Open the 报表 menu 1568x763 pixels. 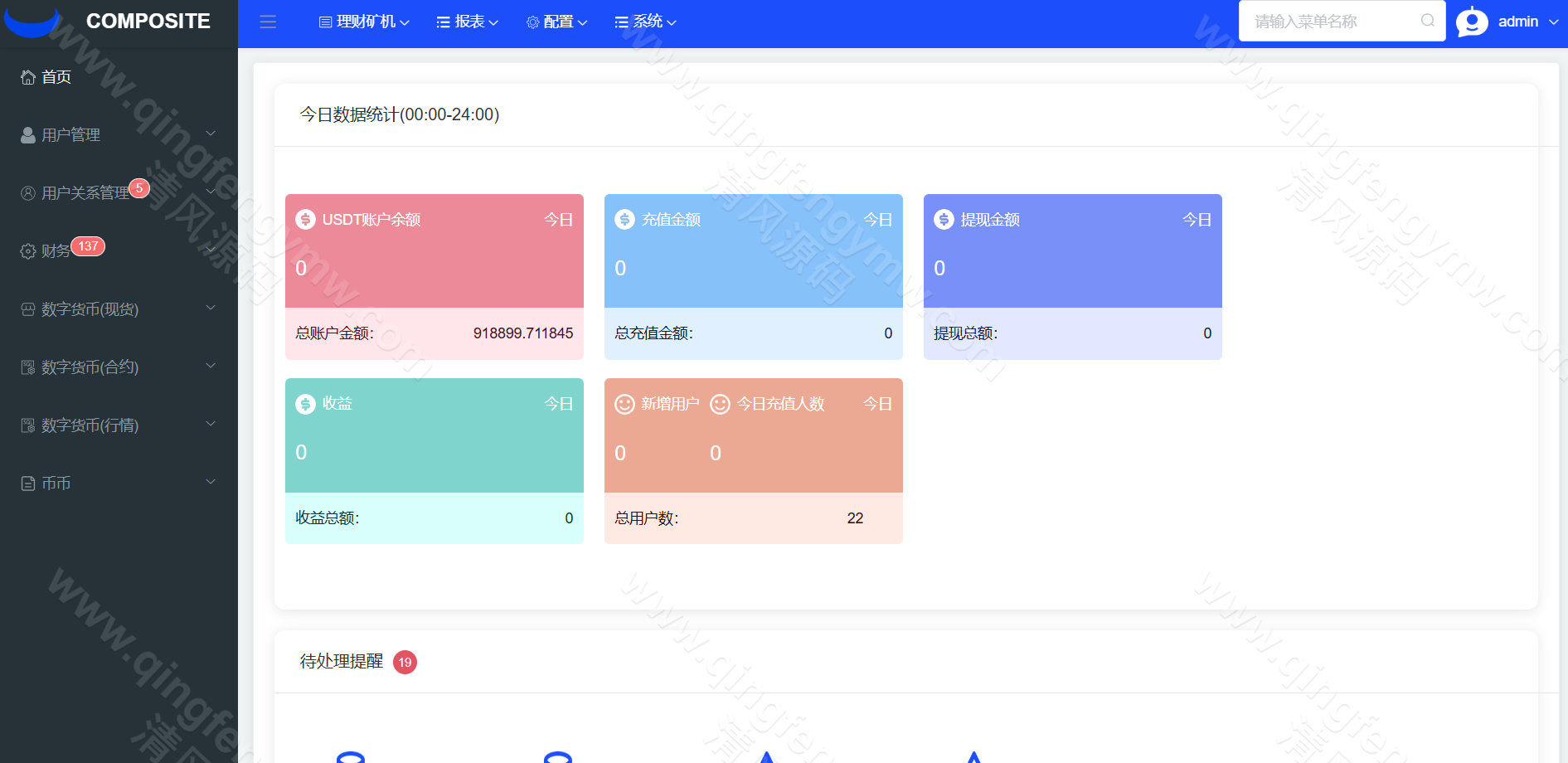point(467,22)
